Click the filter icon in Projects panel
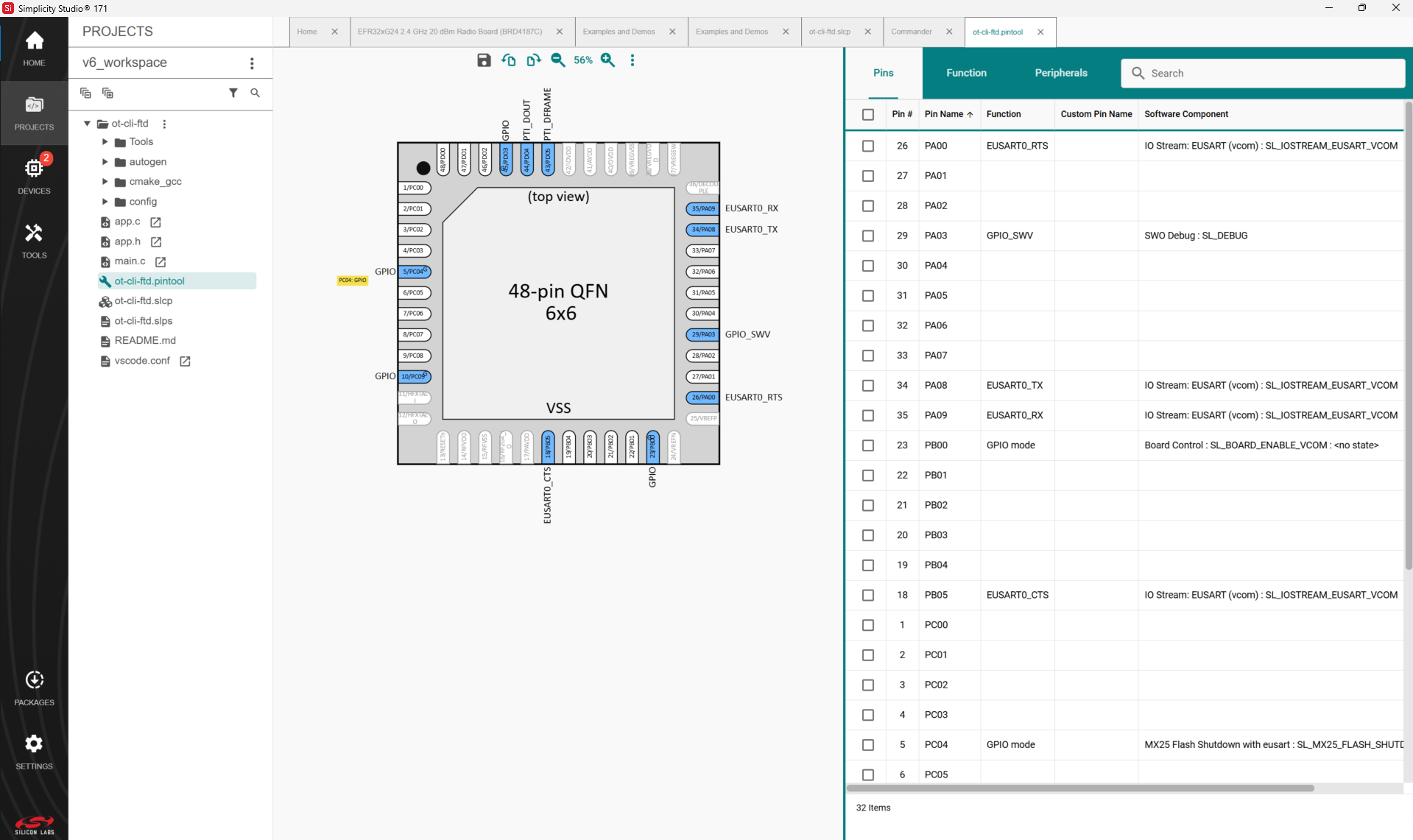1413x840 pixels. pyautogui.click(x=233, y=93)
